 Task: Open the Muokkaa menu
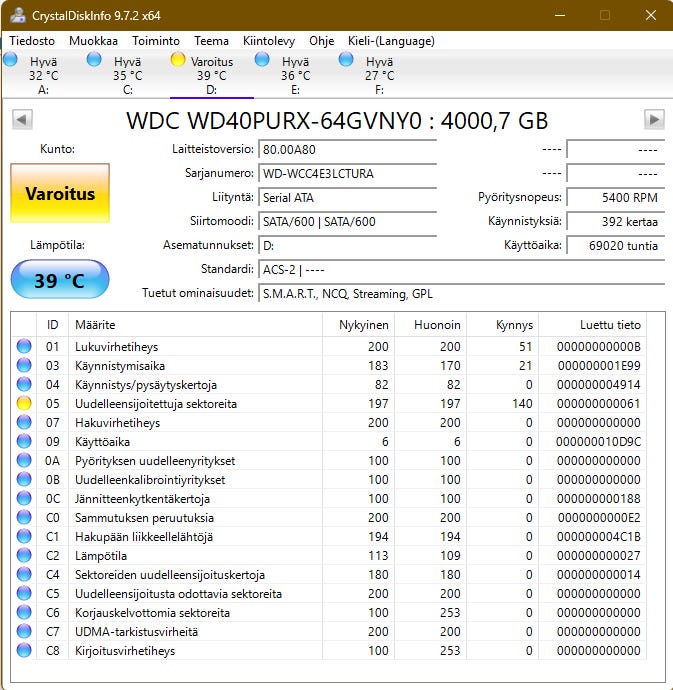click(93, 41)
